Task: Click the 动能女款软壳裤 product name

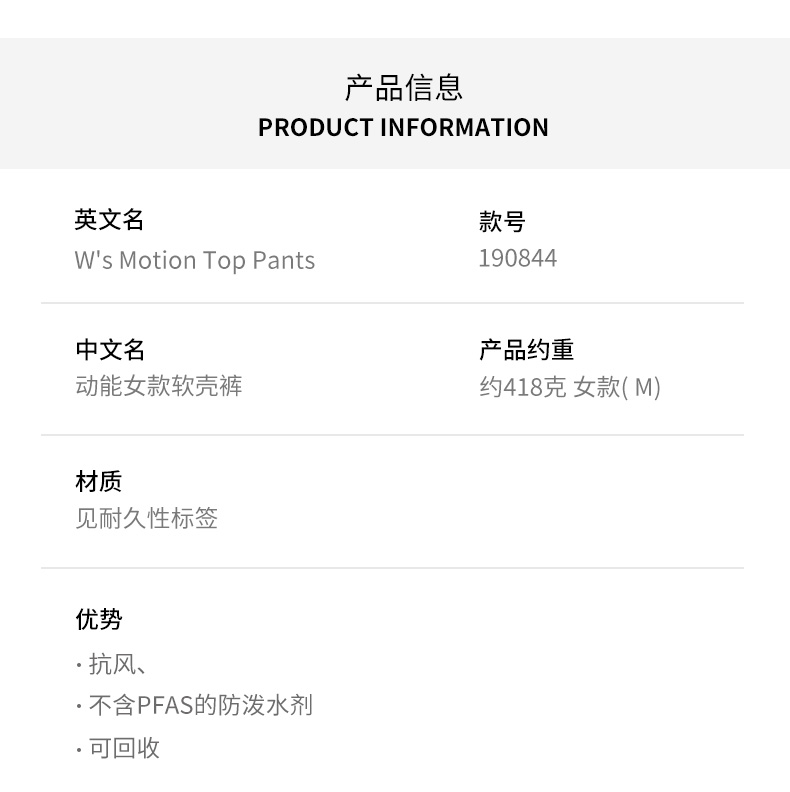Action: 159,386
